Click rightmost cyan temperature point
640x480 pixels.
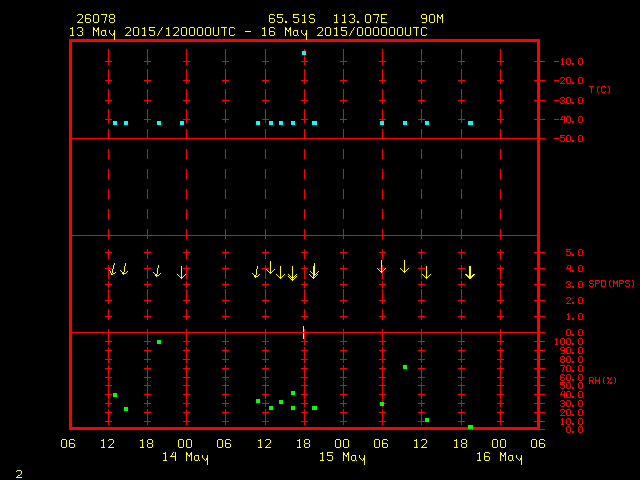(x=470, y=123)
